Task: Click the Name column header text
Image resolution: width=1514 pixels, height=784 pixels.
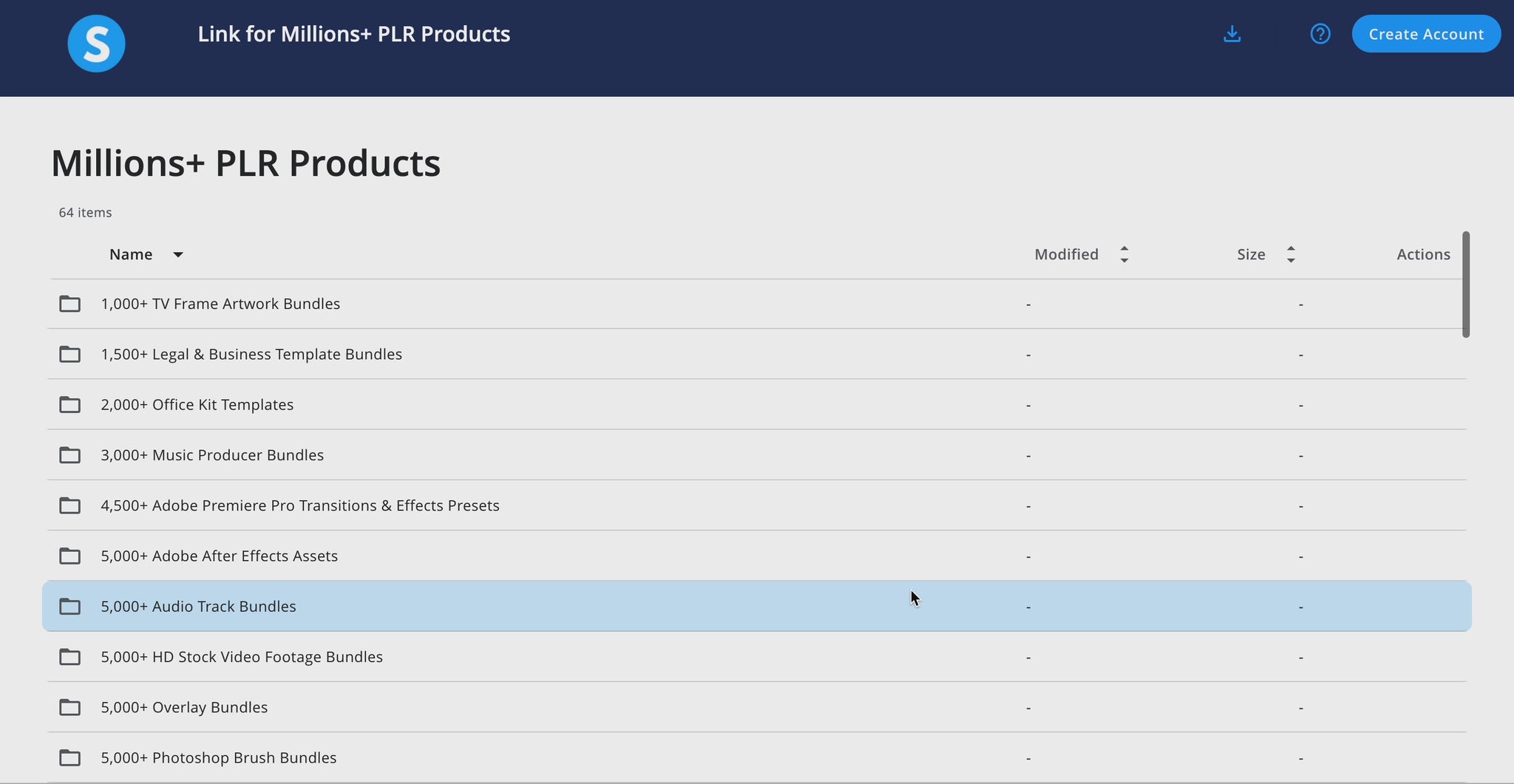Action: tap(131, 255)
